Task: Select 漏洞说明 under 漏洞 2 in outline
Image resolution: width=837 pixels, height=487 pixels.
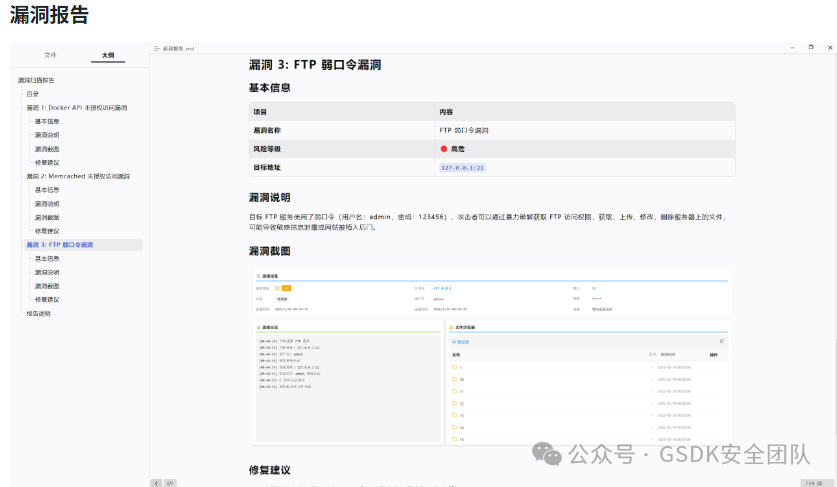Action: click(47, 203)
